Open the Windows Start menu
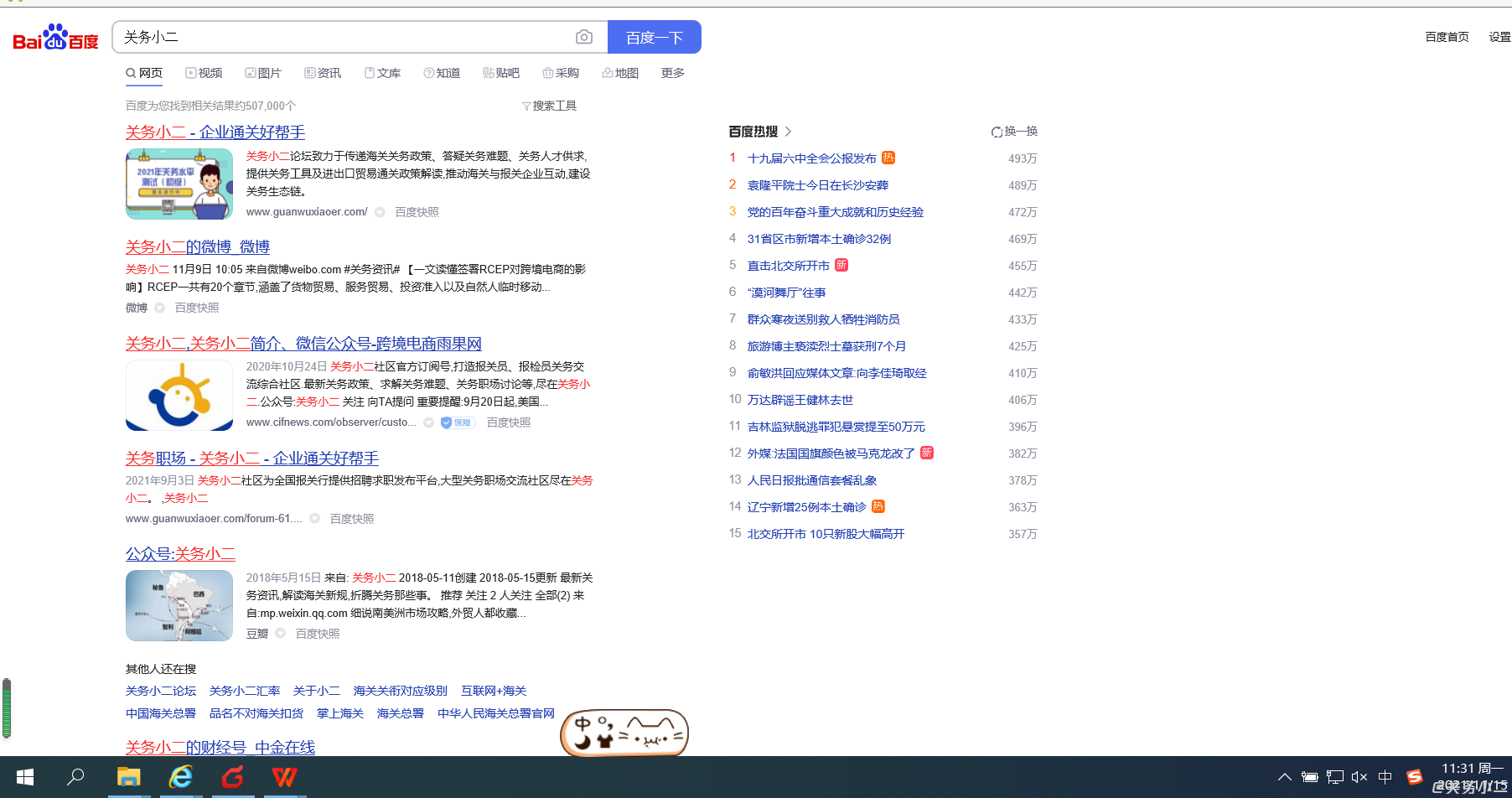Image resolution: width=1512 pixels, height=798 pixels. (x=25, y=777)
